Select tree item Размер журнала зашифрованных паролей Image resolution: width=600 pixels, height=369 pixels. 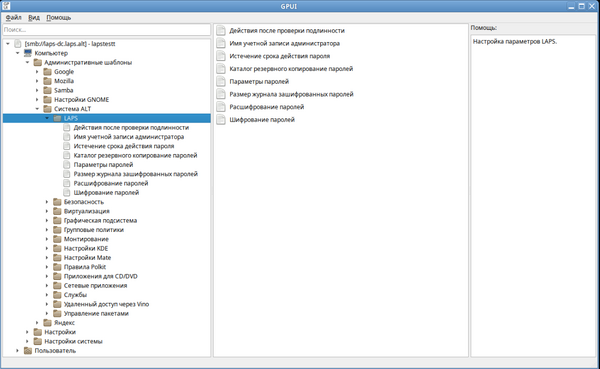[135, 174]
